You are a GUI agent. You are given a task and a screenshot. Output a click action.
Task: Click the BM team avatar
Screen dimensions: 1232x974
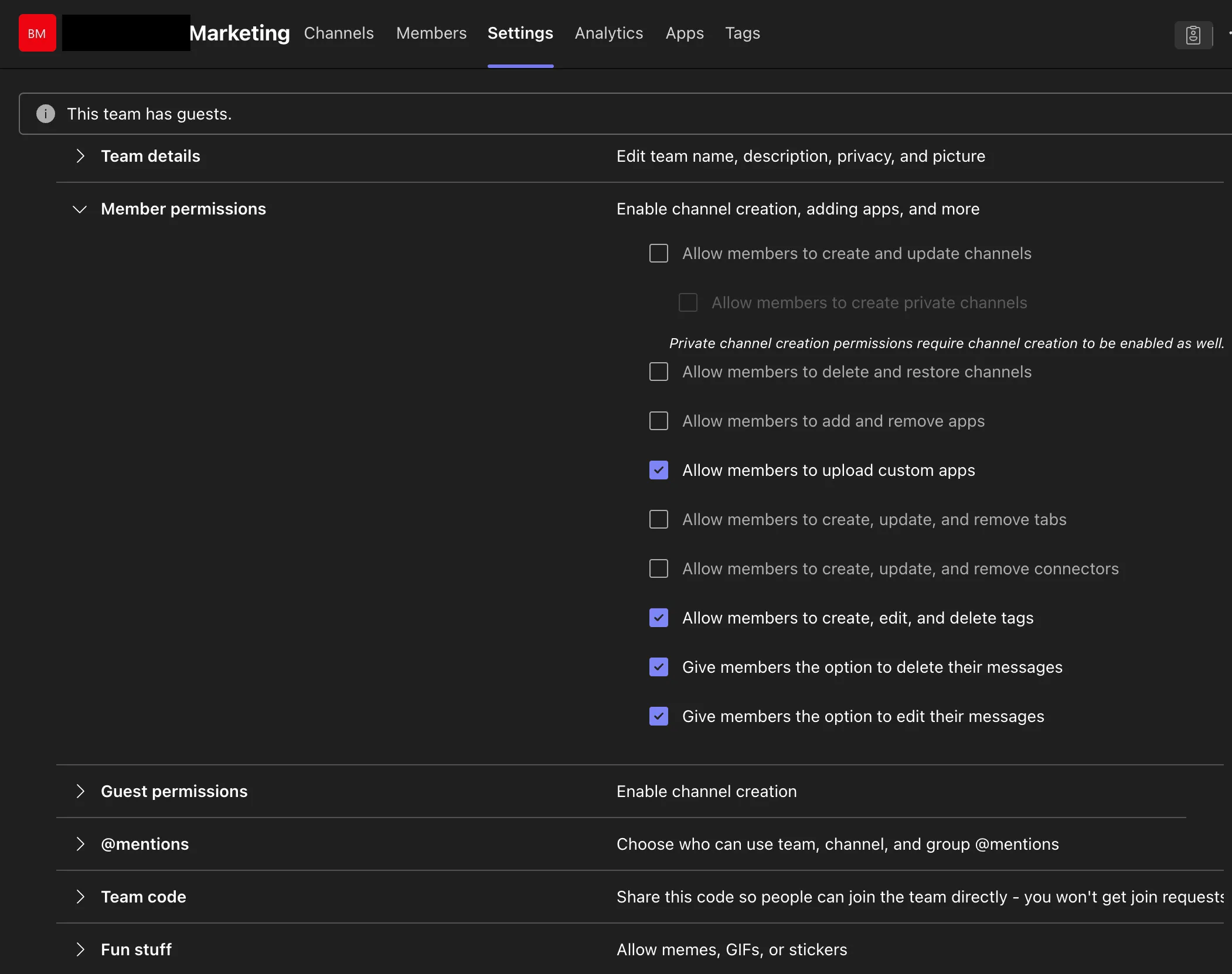pyautogui.click(x=37, y=33)
